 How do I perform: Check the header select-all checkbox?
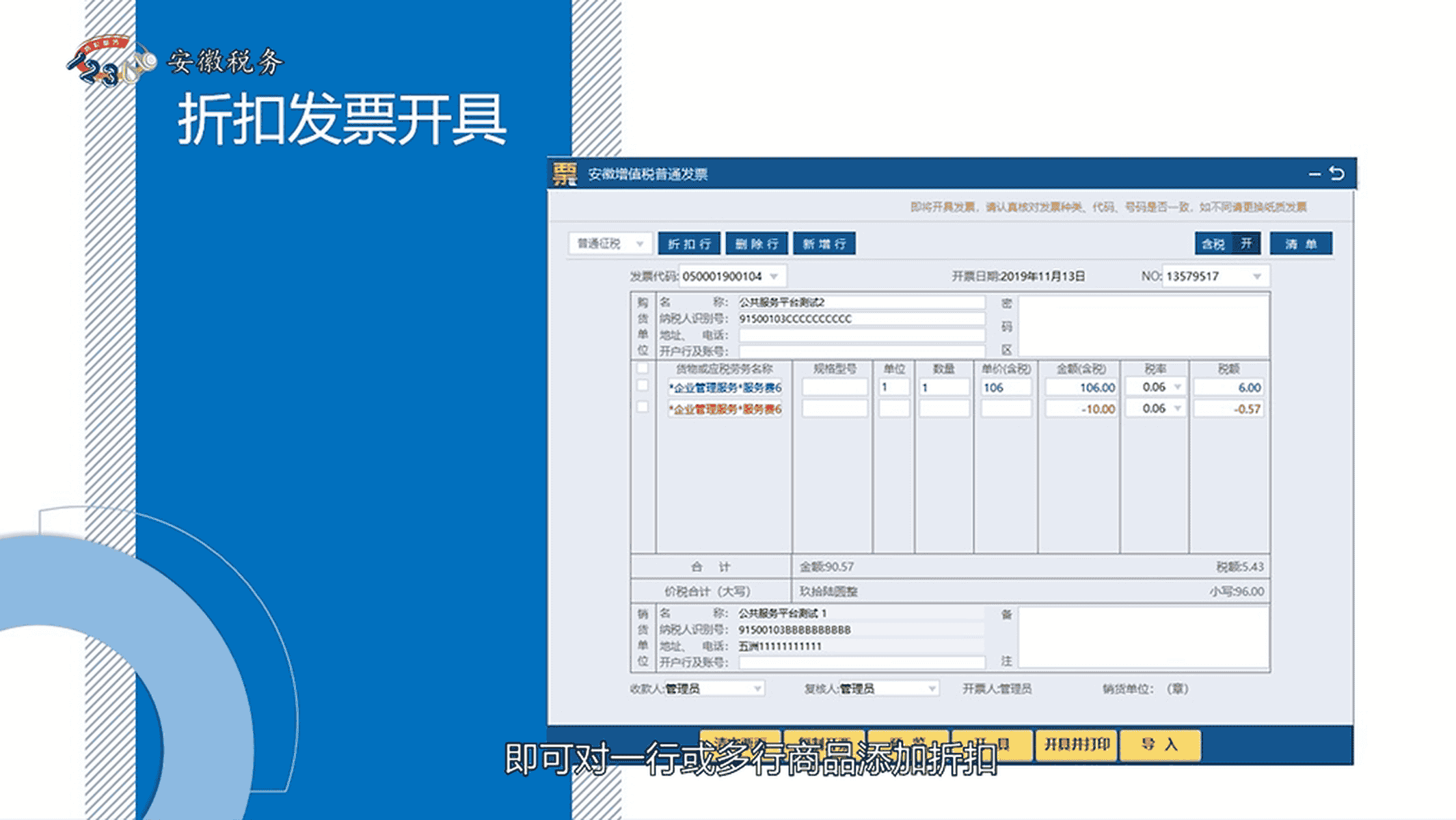pyautogui.click(x=643, y=368)
